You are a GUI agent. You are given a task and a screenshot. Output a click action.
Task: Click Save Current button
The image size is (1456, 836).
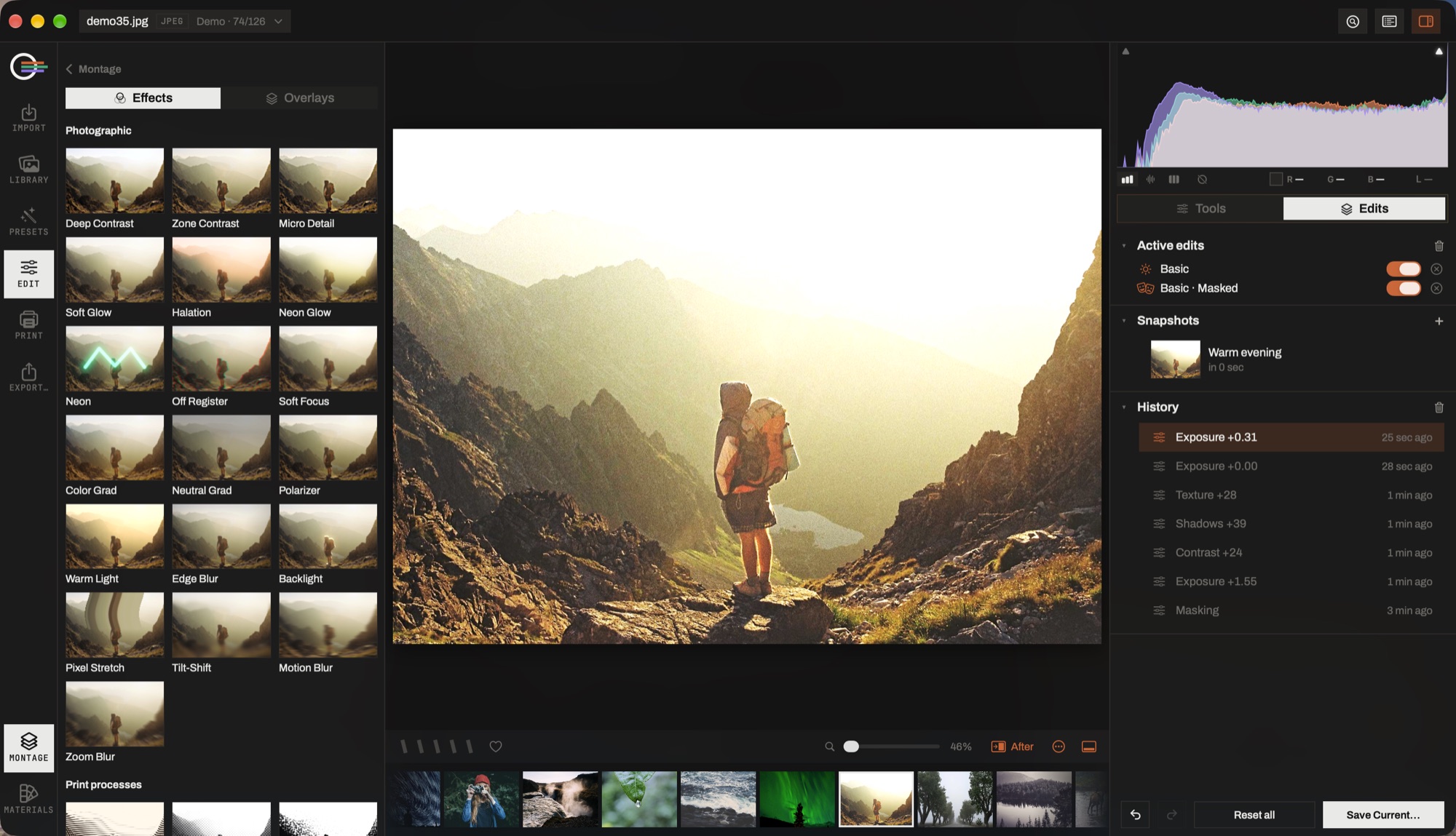tap(1382, 815)
